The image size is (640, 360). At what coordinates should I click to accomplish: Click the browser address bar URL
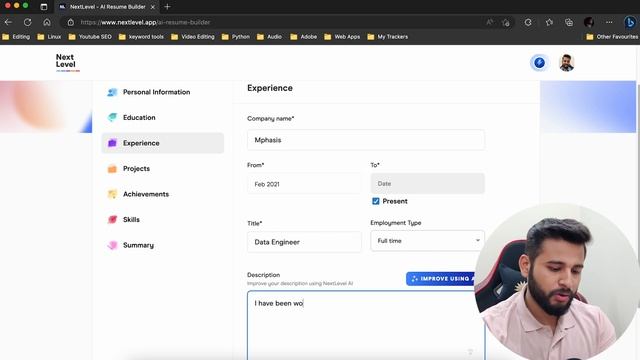pyautogui.click(x=145, y=22)
